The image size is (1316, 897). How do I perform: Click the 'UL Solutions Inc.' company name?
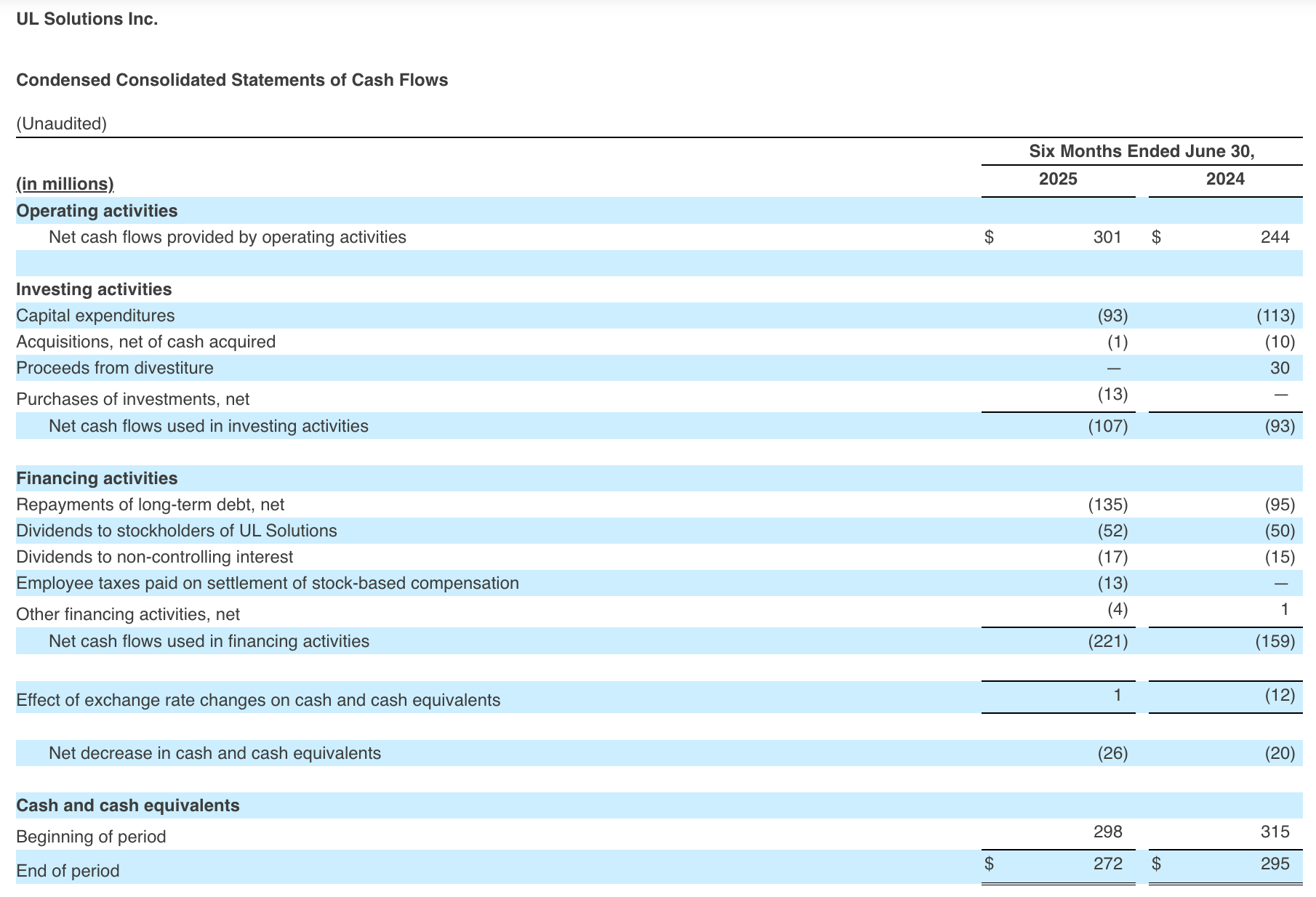pos(87,20)
